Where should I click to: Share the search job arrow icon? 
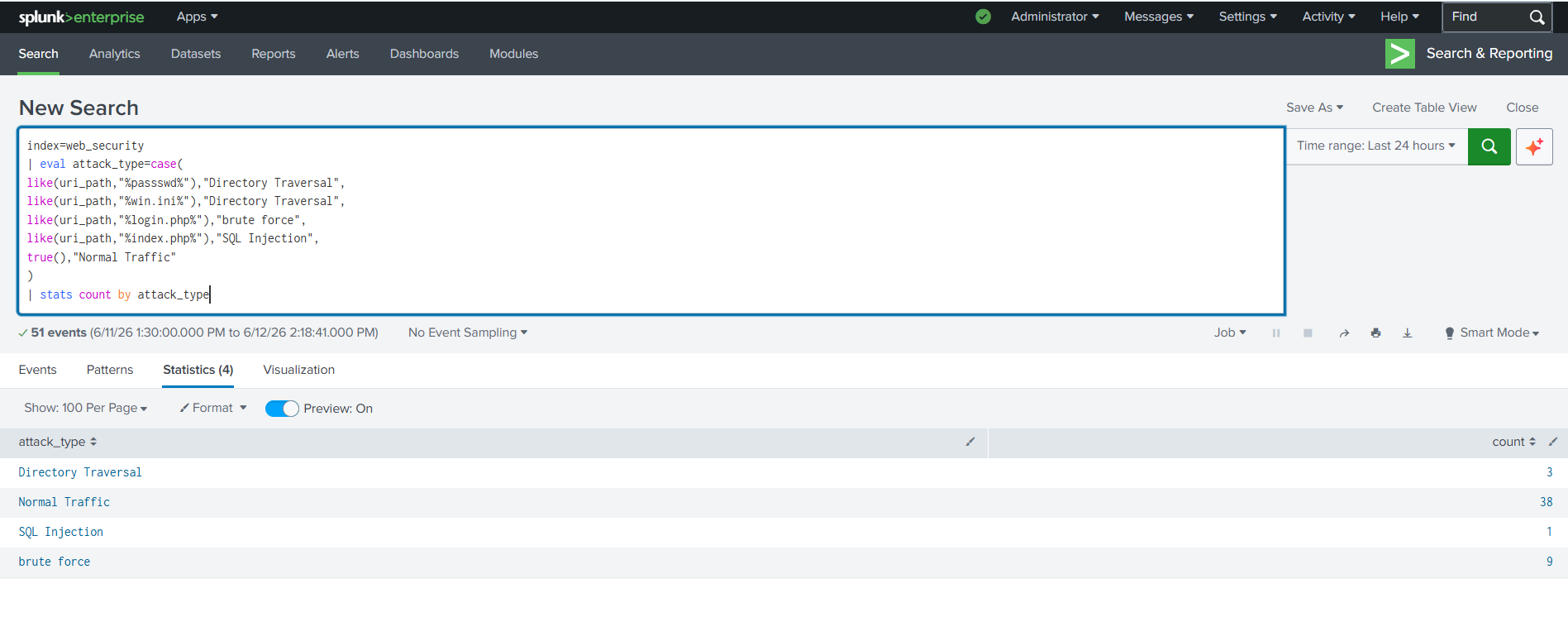point(1344,333)
